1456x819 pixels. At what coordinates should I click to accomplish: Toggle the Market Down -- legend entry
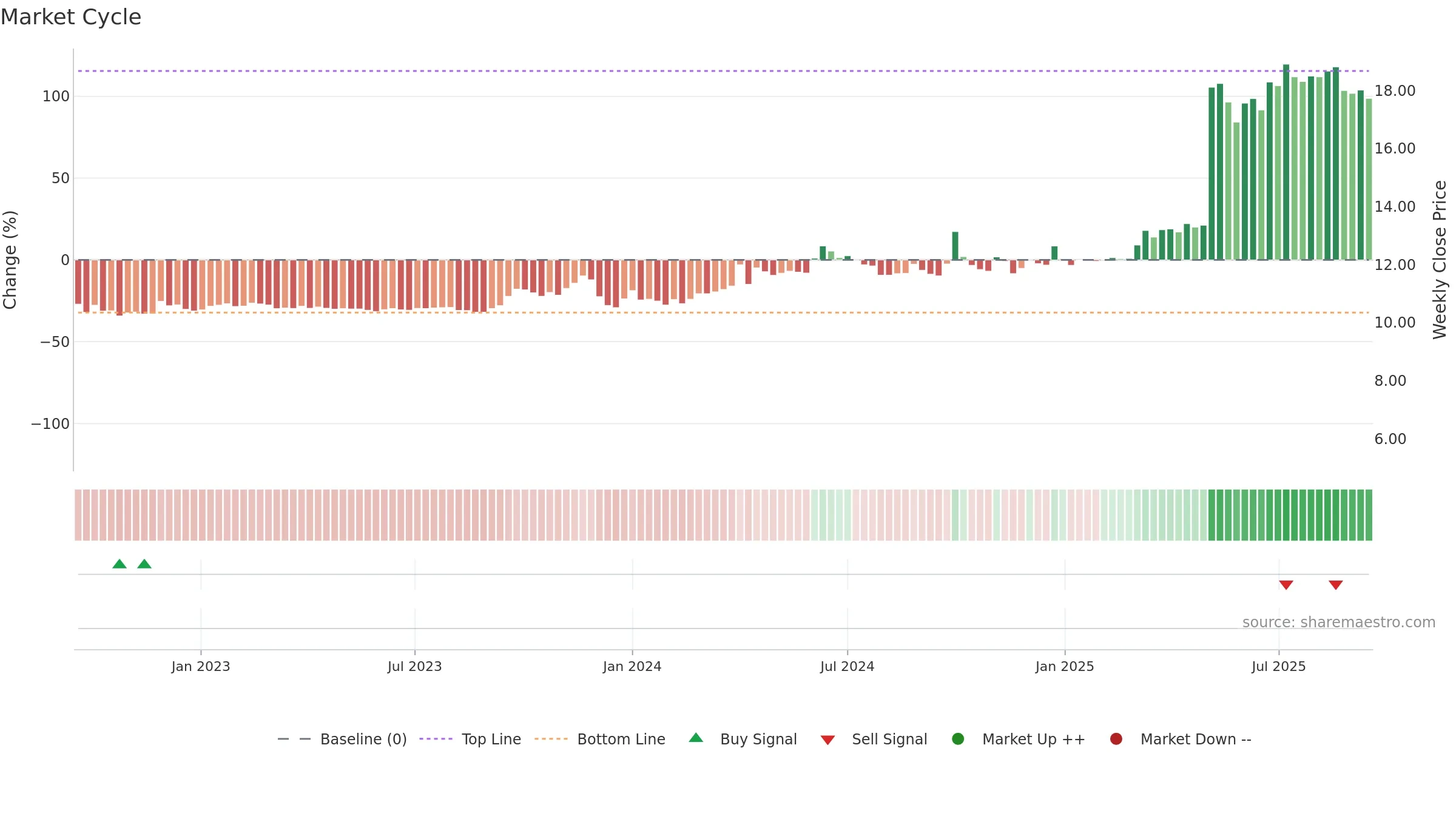(x=1180, y=739)
